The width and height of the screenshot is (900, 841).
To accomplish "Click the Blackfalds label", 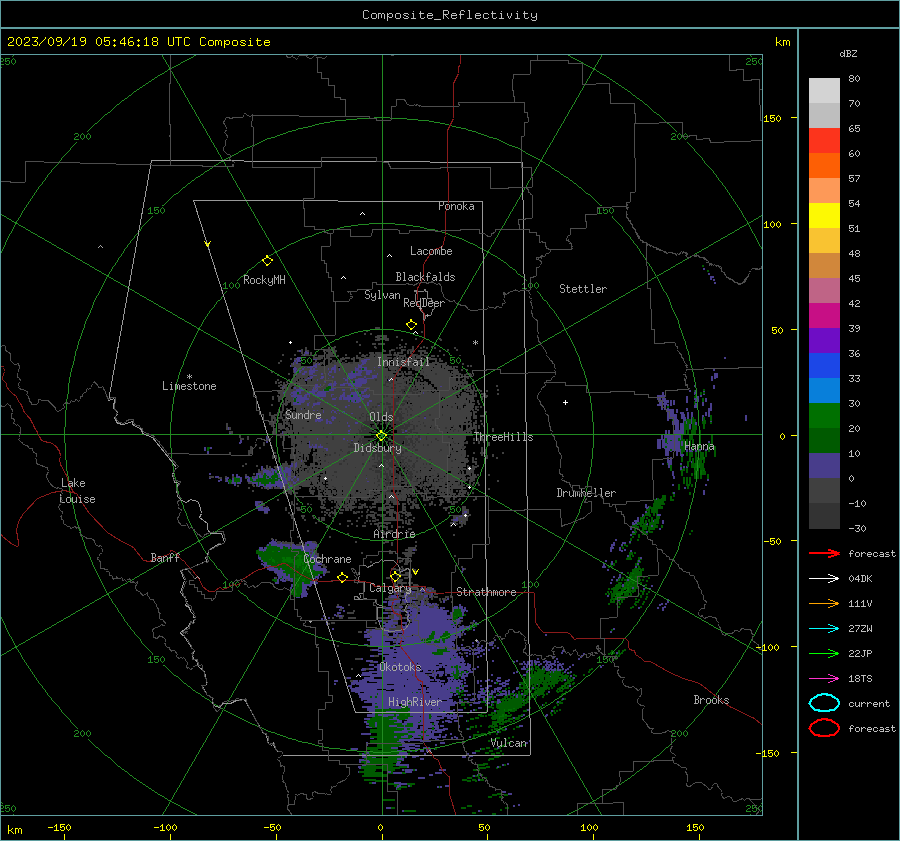I will coord(425,277).
